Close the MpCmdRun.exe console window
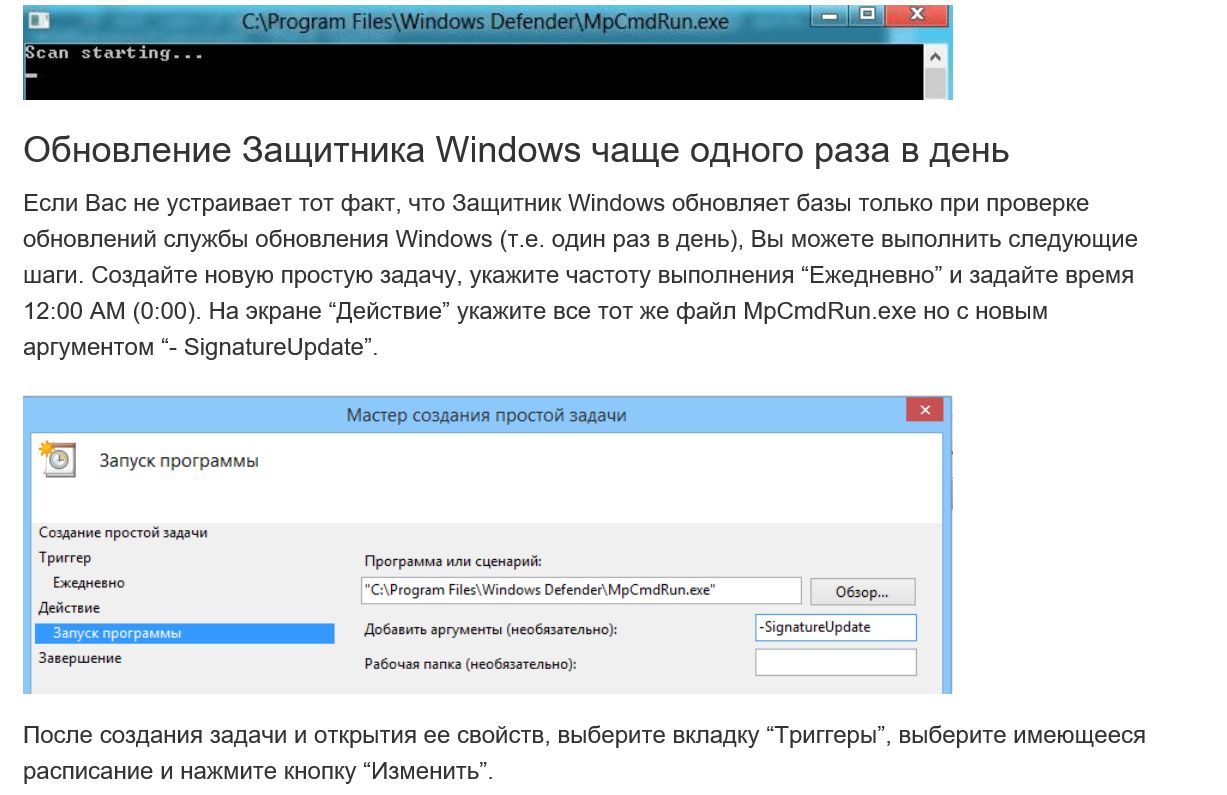The image size is (1227, 795). point(916,17)
